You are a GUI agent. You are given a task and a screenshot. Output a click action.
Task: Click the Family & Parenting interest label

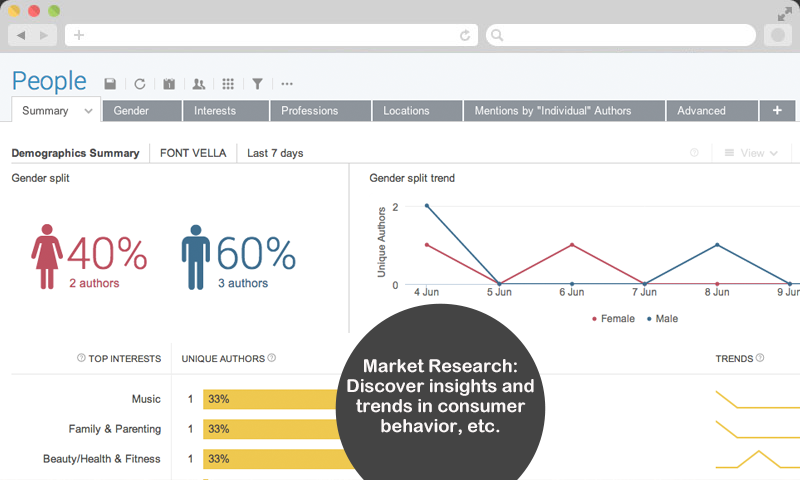pyautogui.click(x=115, y=429)
